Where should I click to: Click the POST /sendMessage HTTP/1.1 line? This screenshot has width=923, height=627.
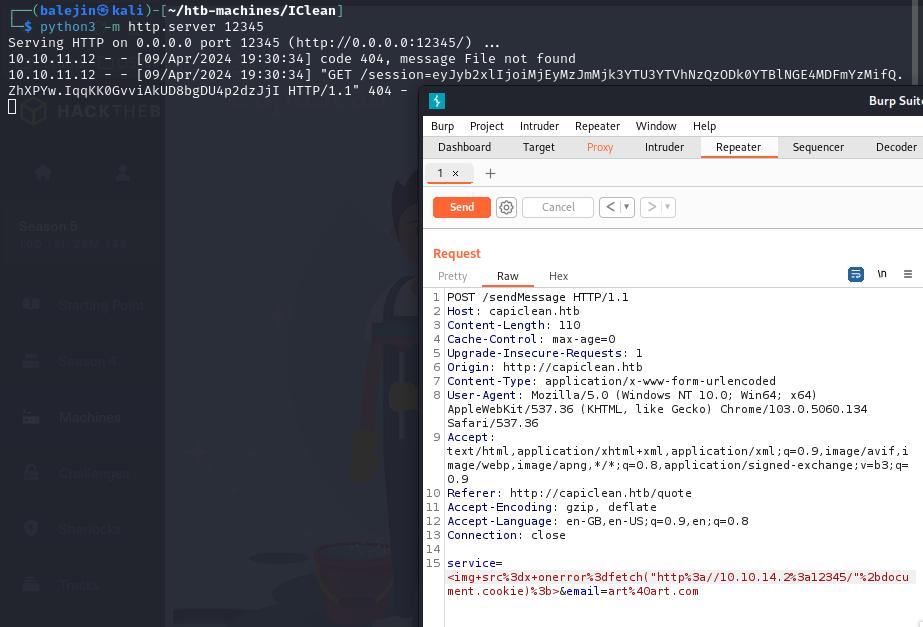coord(537,297)
